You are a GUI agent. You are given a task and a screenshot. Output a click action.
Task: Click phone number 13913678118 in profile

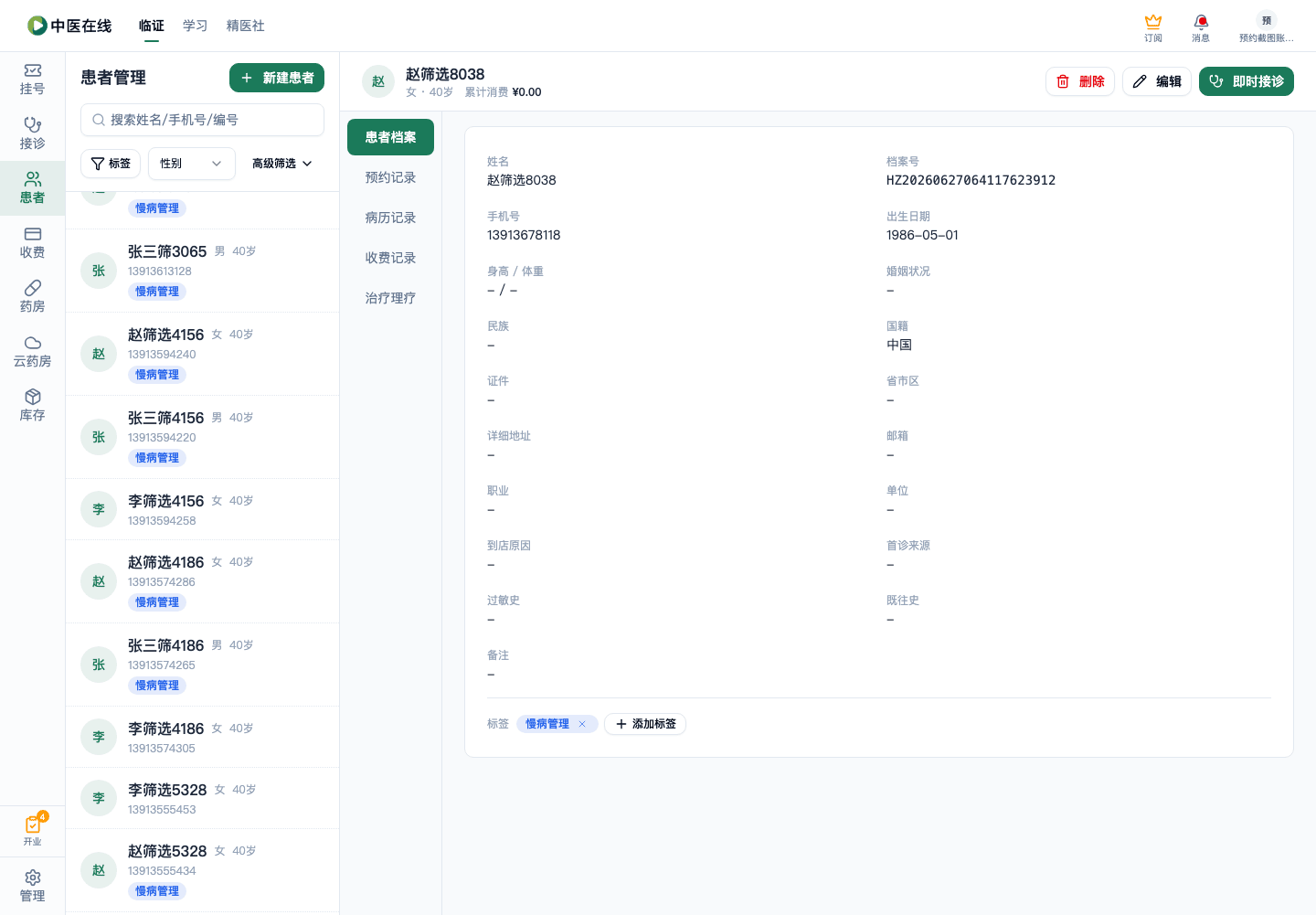pyautogui.click(x=524, y=235)
